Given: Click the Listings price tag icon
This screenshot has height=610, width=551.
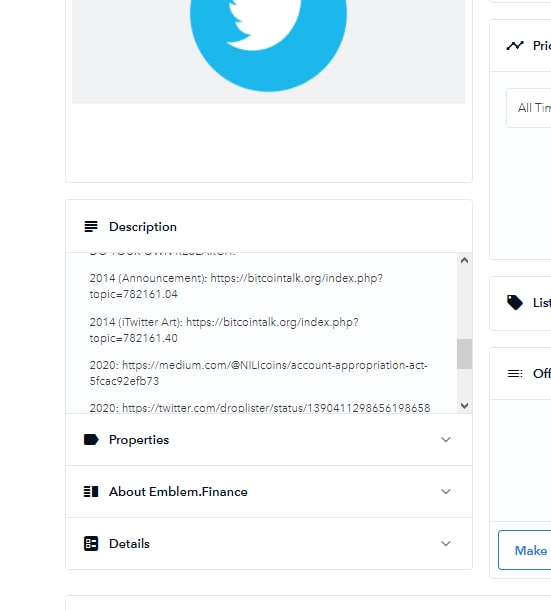Looking at the screenshot, I should pyautogui.click(x=515, y=302).
